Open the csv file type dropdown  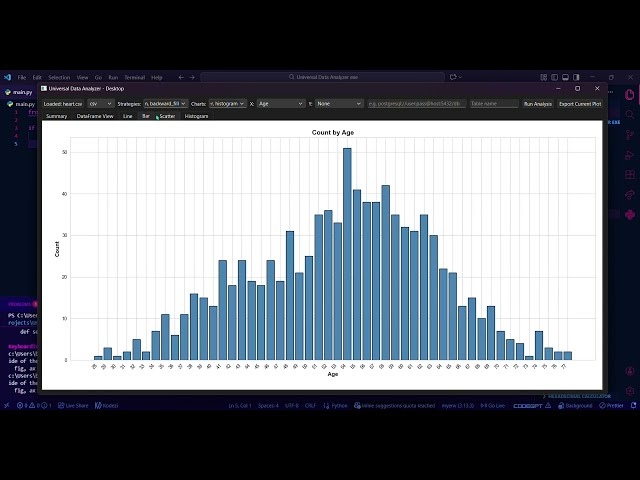click(x=100, y=104)
